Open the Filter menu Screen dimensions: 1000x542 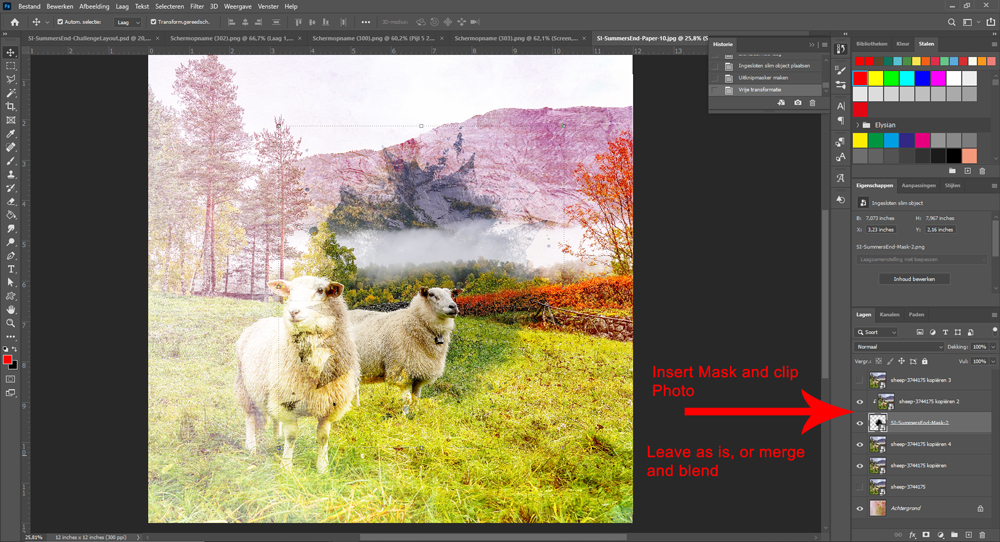197,6
